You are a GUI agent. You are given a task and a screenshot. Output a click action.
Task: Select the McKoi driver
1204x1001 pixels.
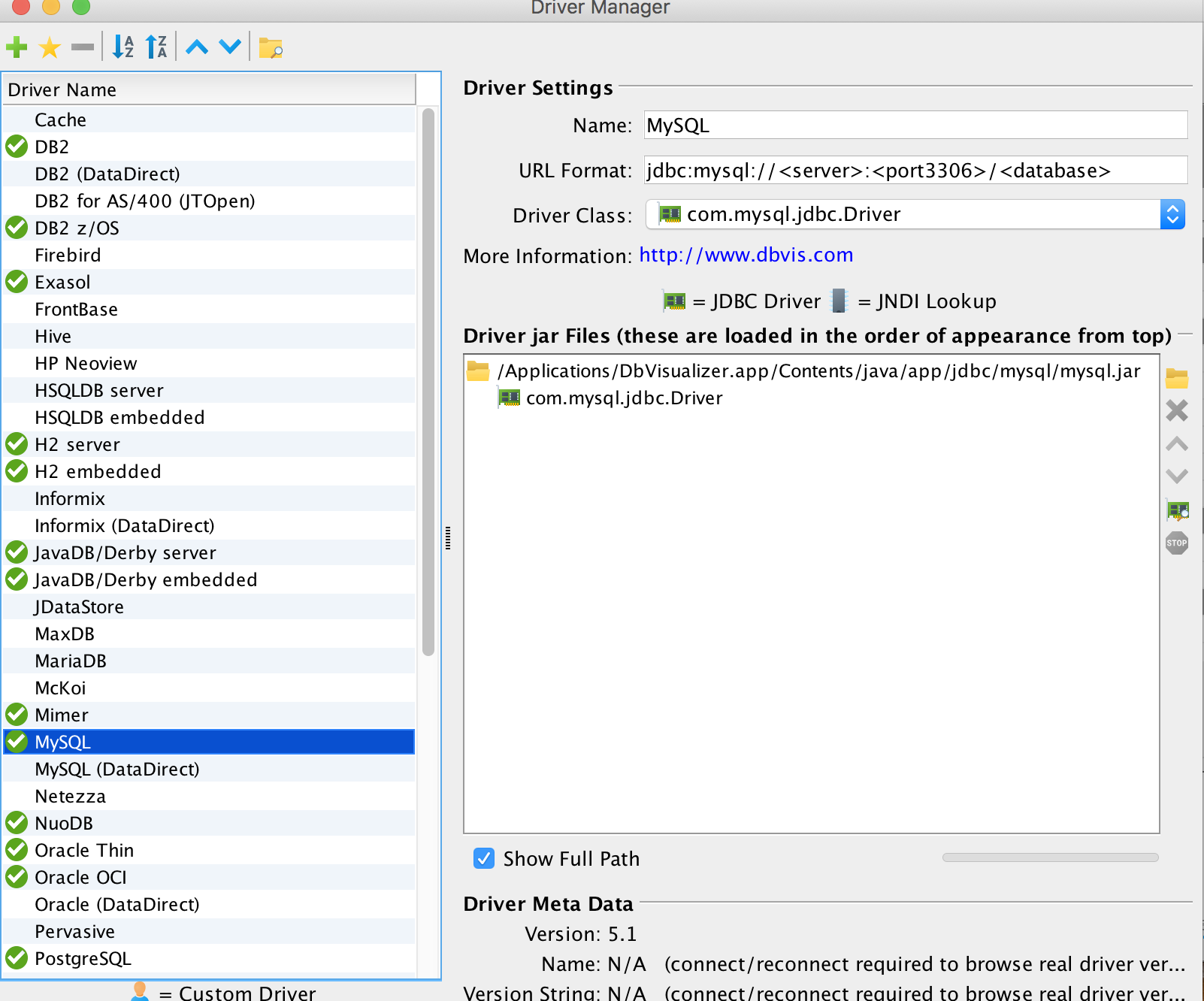coord(209,688)
